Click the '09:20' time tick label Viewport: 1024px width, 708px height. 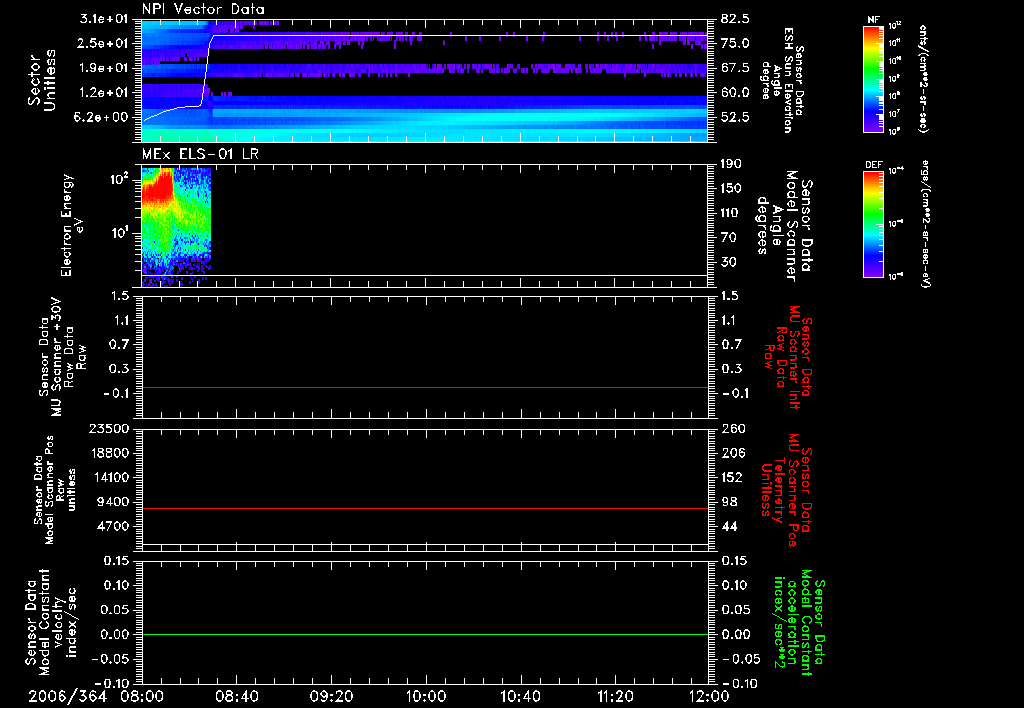pos(332,696)
